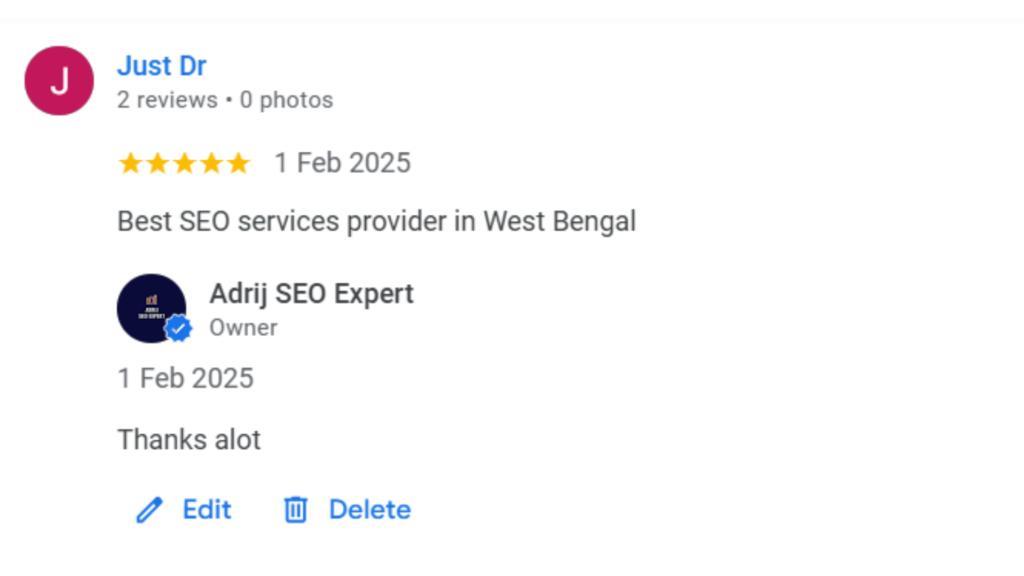Image resolution: width=1024 pixels, height=576 pixels.
Task: Click the 'Thanks alot' reply text
Action: tap(189, 439)
